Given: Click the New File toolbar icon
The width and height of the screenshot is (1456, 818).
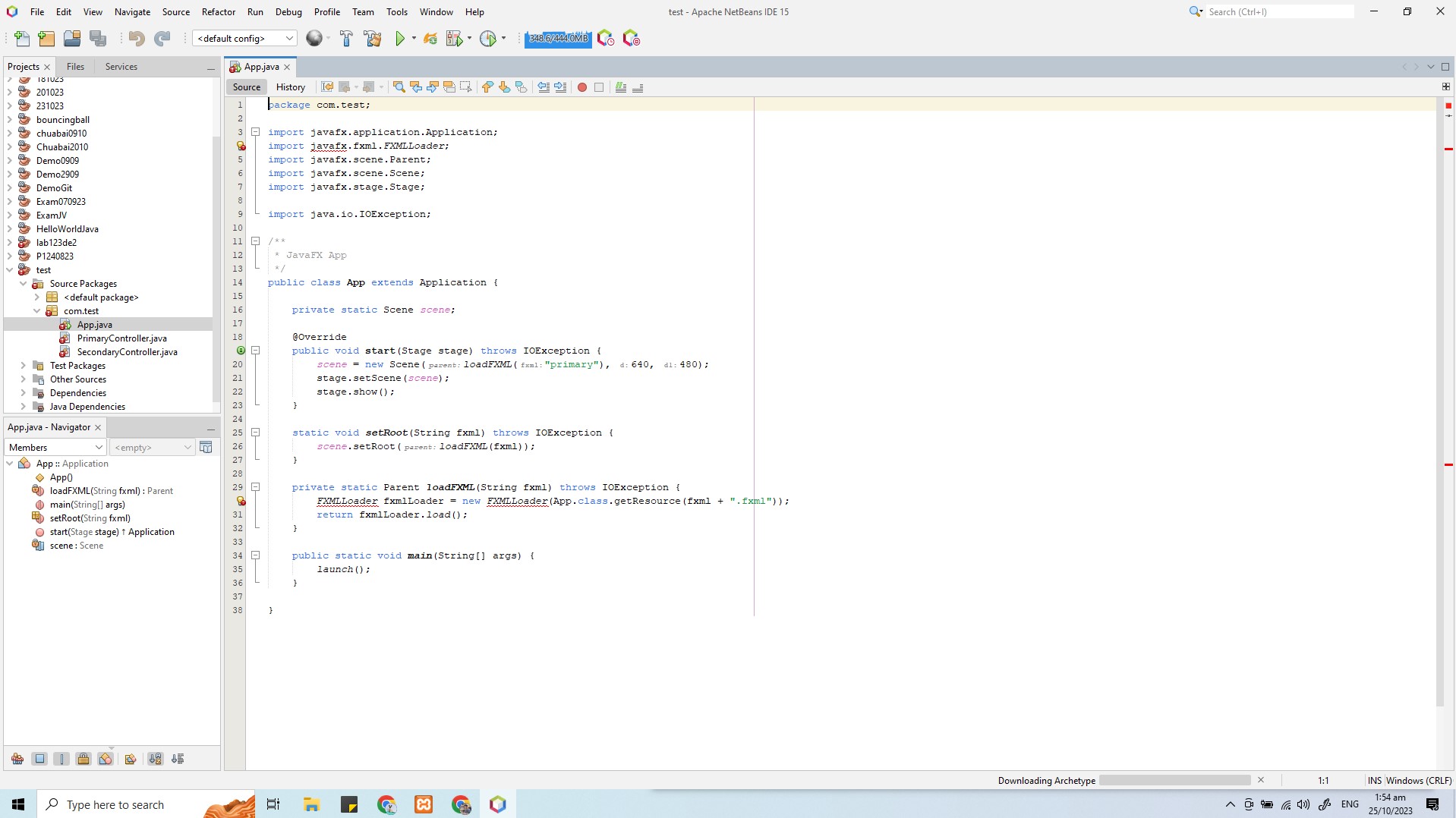Looking at the screenshot, I should click(x=22, y=39).
